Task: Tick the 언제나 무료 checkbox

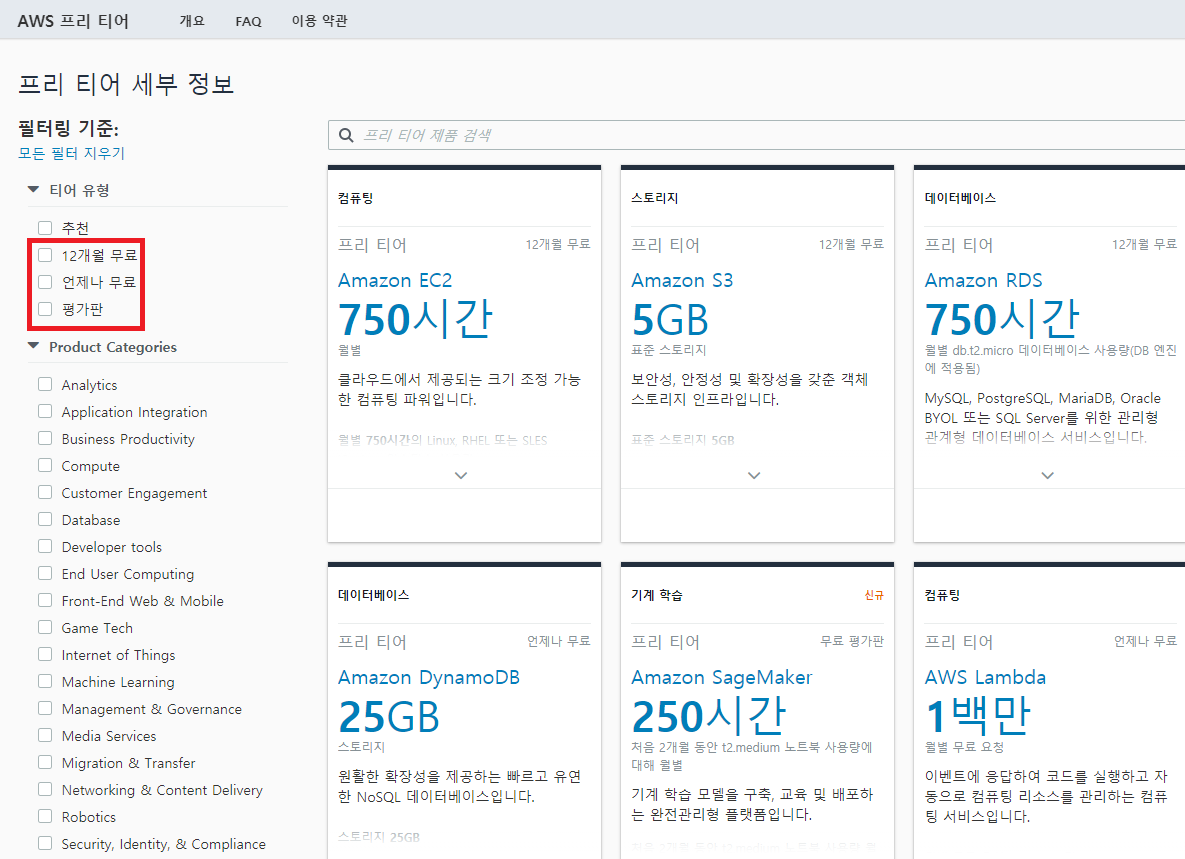Action: click(x=45, y=282)
